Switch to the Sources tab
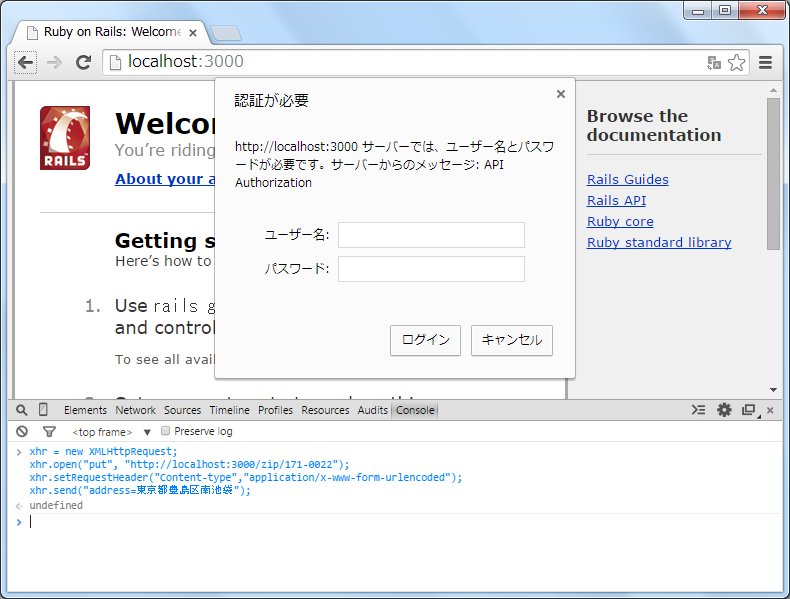Viewport: 790px width, 599px height. click(182, 410)
